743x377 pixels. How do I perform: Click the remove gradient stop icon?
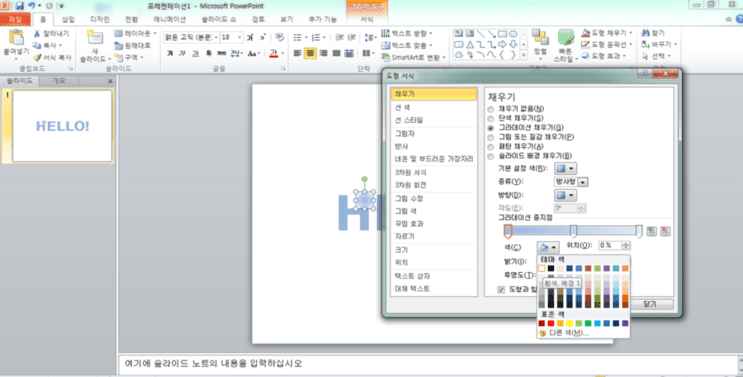tap(665, 231)
